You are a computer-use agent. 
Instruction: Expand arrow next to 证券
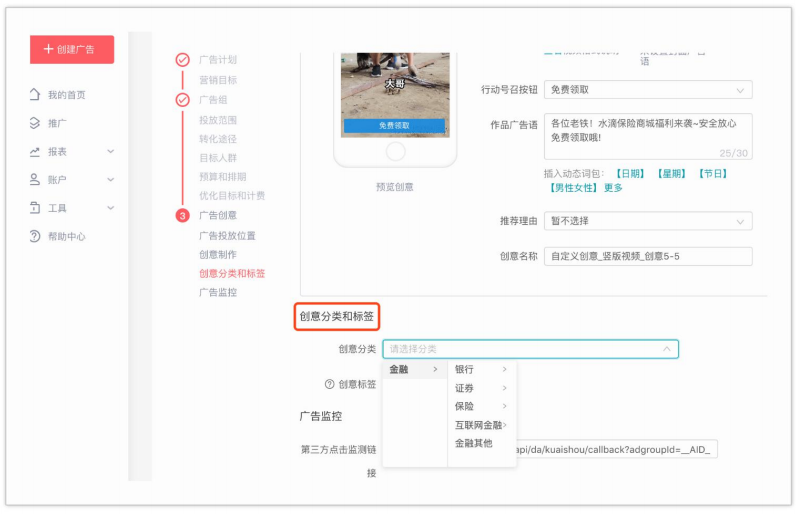(x=504, y=388)
